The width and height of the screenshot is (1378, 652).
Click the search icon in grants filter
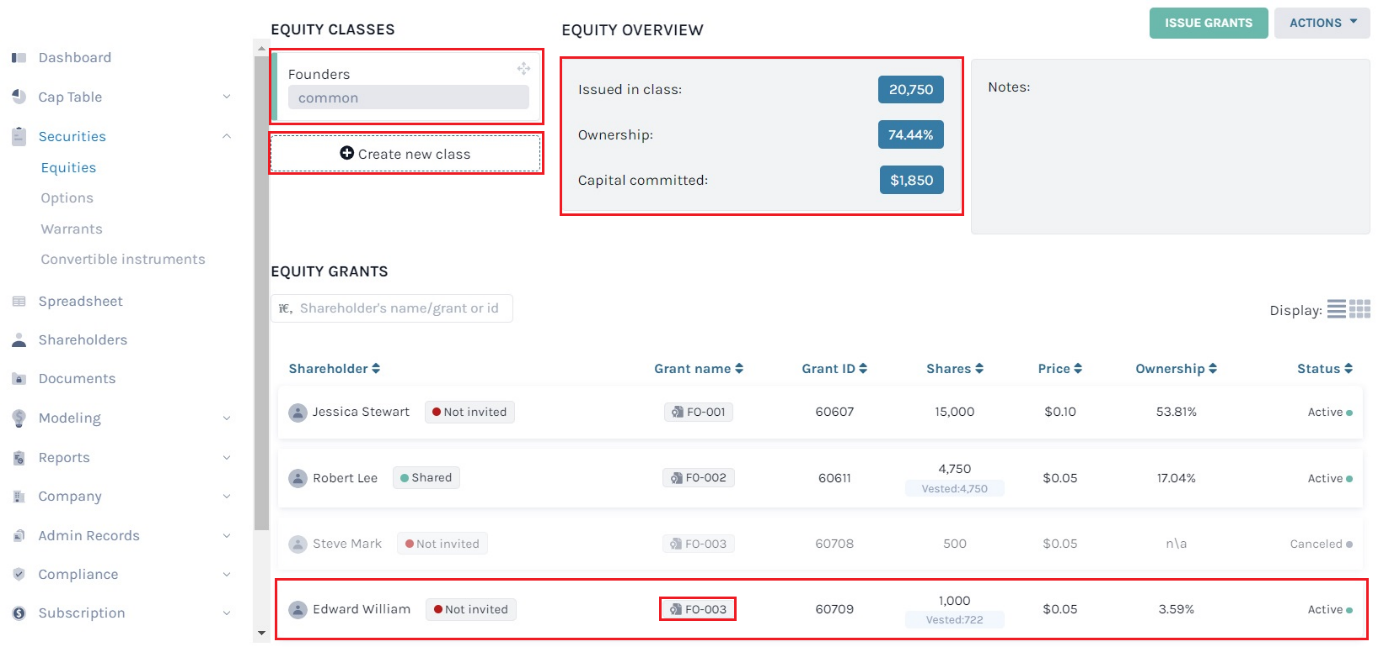[x=285, y=308]
